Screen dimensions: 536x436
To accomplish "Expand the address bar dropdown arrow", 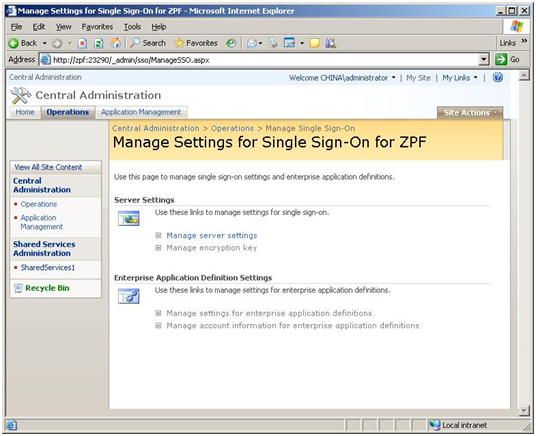I will pyautogui.click(x=484, y=60).
